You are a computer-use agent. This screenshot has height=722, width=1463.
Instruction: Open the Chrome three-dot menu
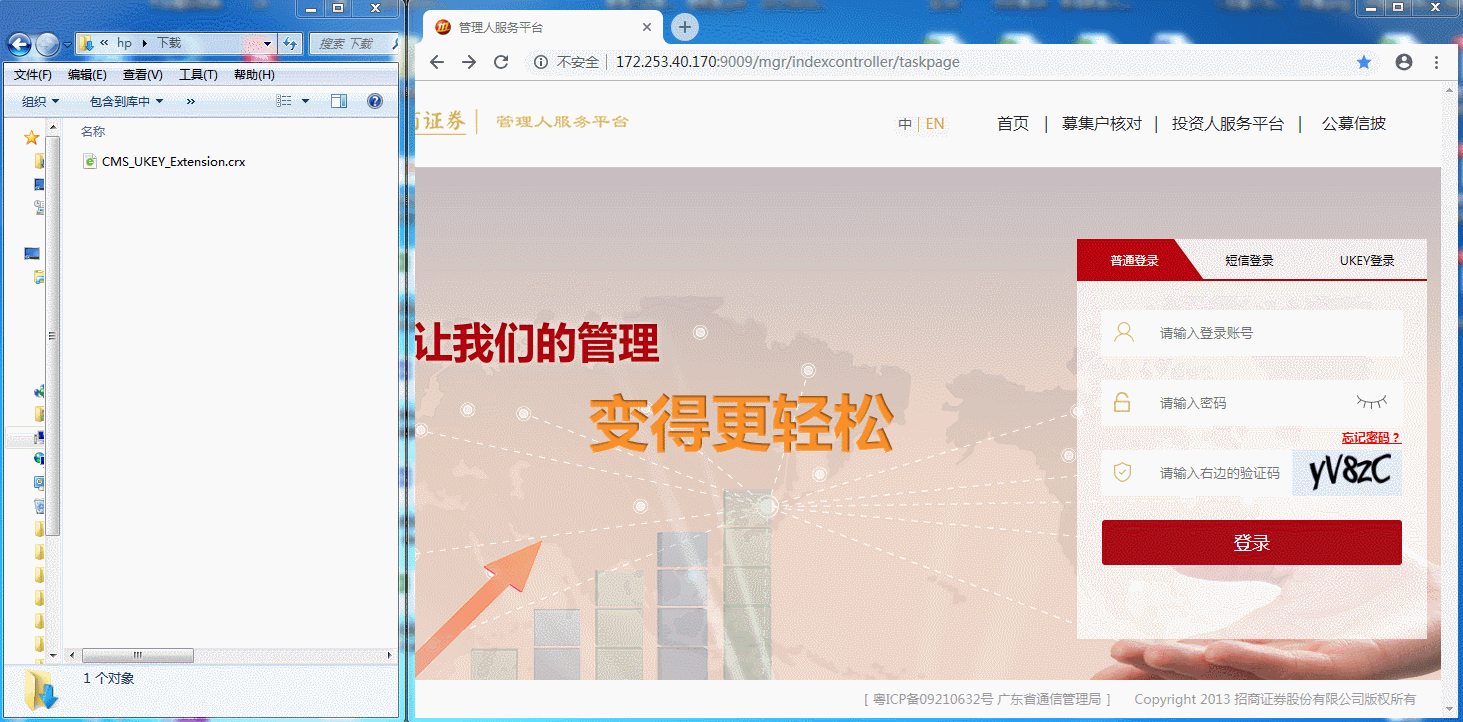[1437, 62]
